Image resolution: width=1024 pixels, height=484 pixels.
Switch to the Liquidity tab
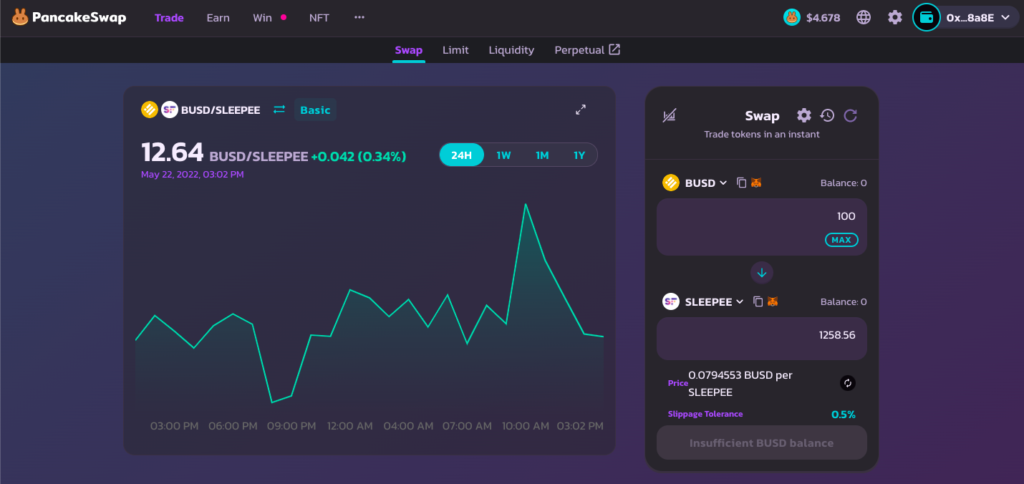(511, 50)
